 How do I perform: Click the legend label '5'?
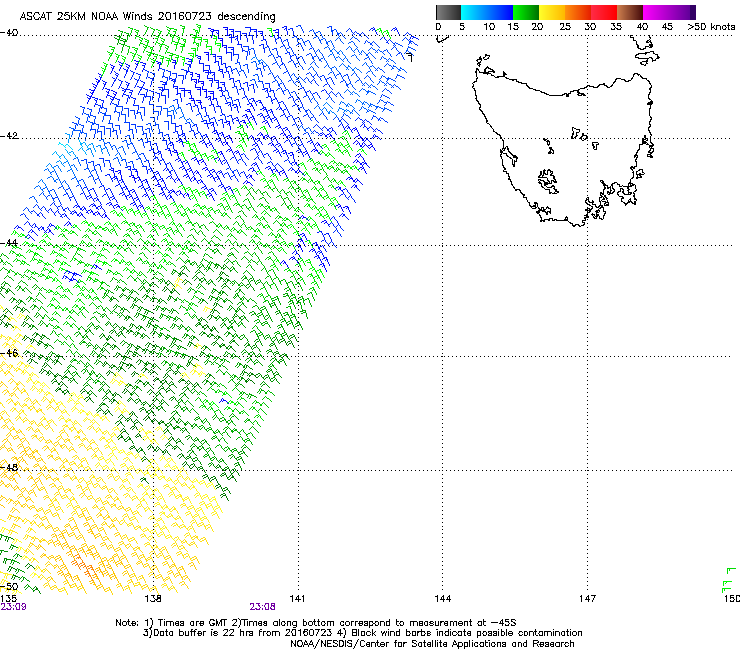(x=462, y=27)
